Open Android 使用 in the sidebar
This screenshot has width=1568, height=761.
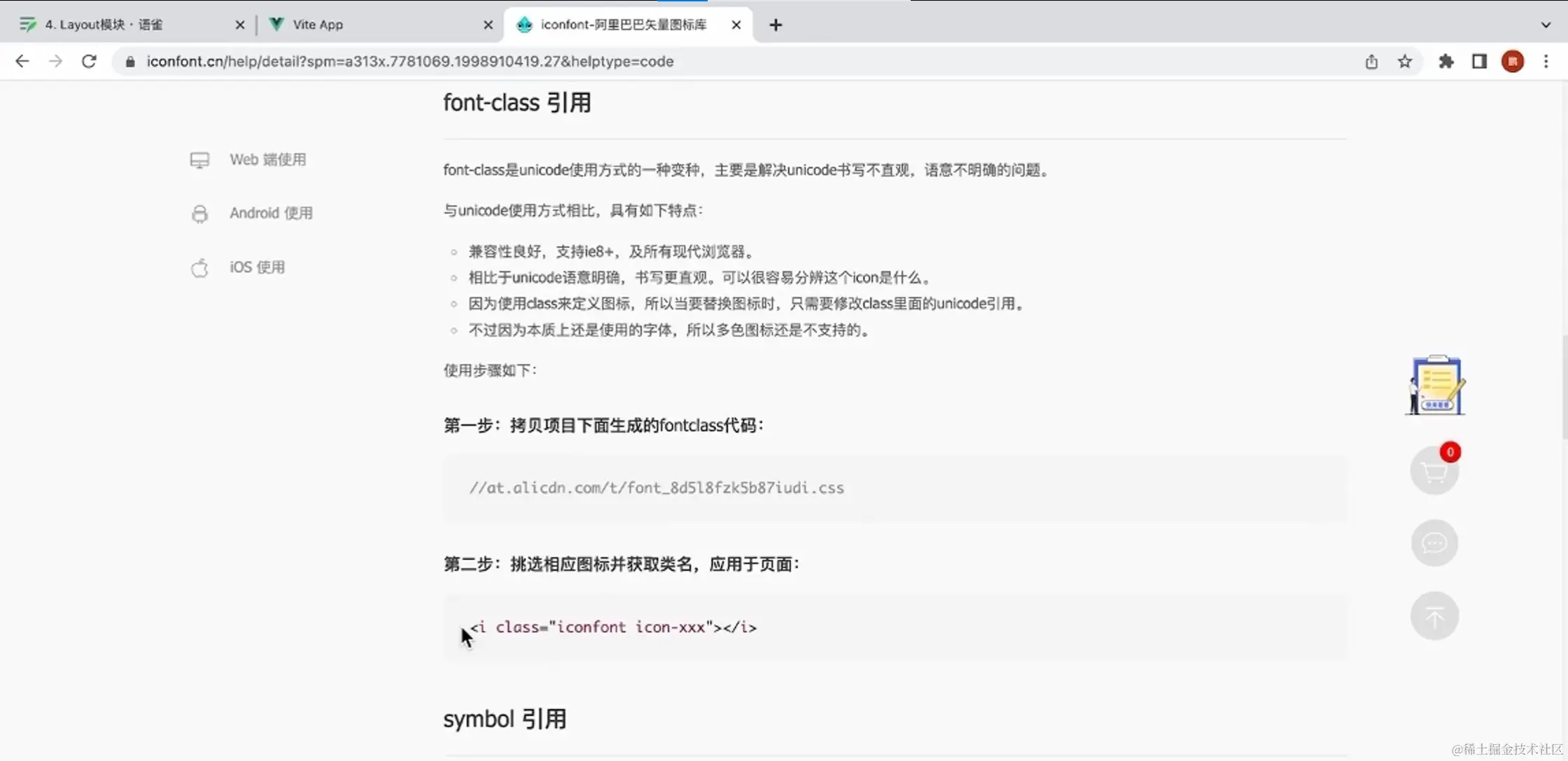(271, 213)
